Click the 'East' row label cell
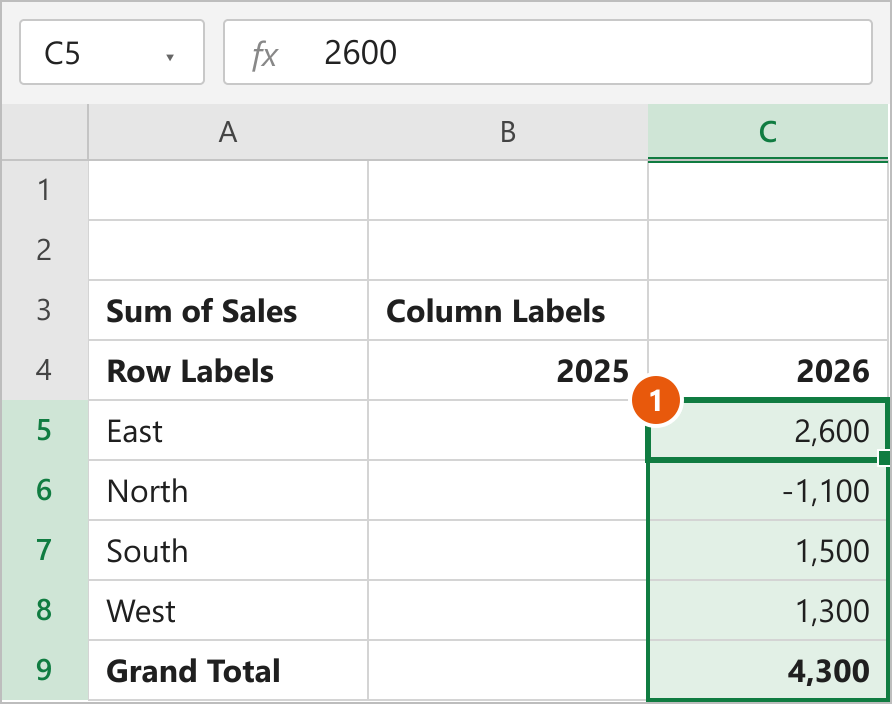Viewport: 892px width, 704px height. 228,430
